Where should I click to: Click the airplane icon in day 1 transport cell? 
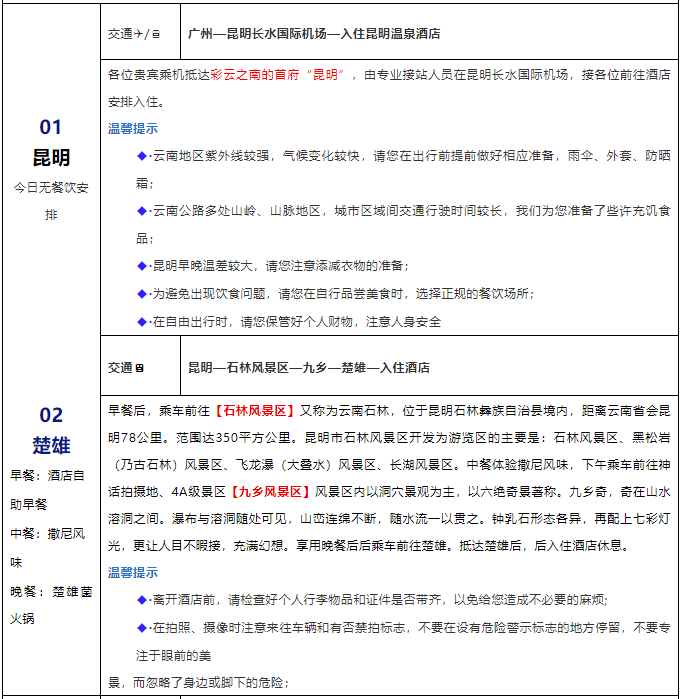[x=139, y=34]
